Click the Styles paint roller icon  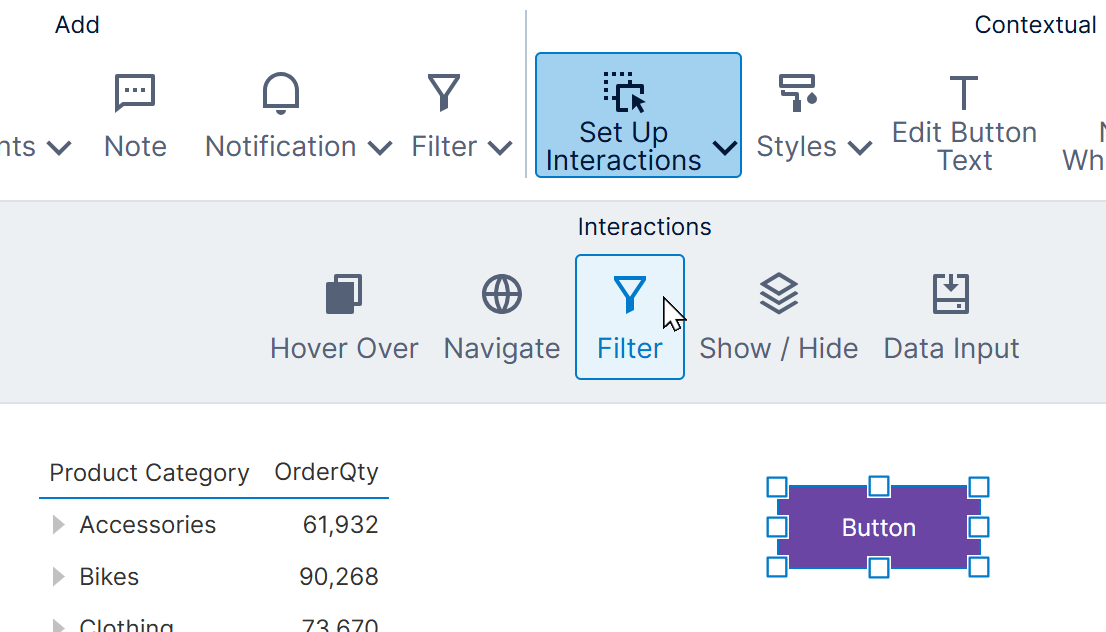797,92
